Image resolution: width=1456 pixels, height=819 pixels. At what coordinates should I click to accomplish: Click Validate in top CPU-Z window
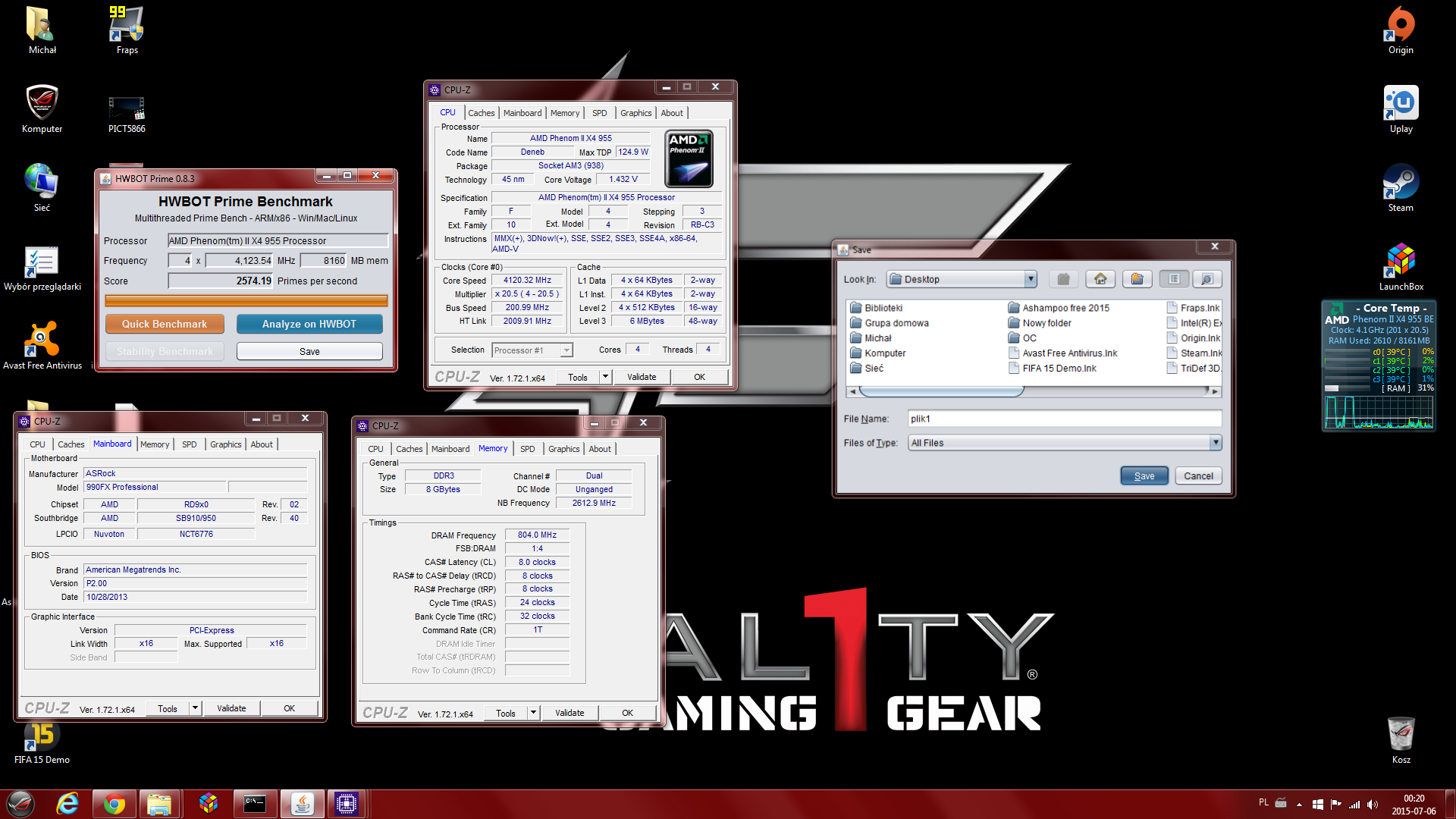[x=642, y=377]
